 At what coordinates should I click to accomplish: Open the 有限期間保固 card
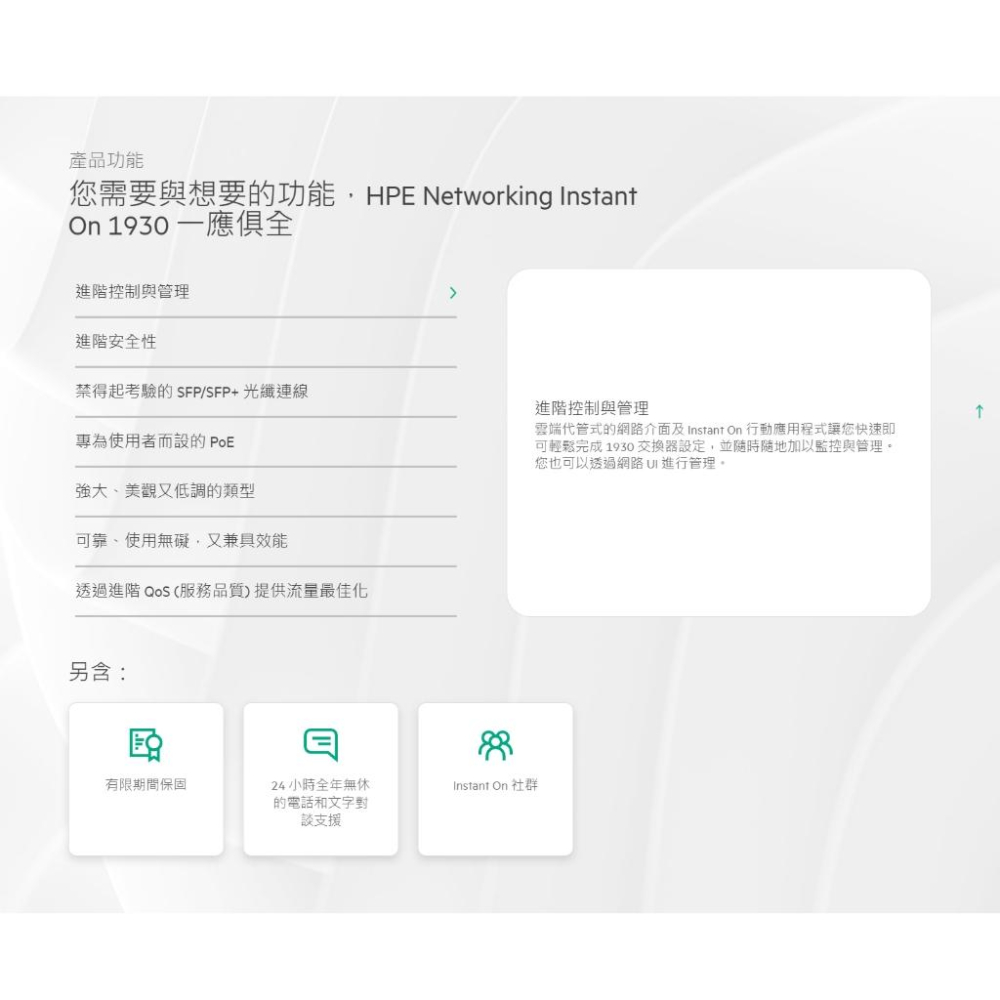point(146,778)
